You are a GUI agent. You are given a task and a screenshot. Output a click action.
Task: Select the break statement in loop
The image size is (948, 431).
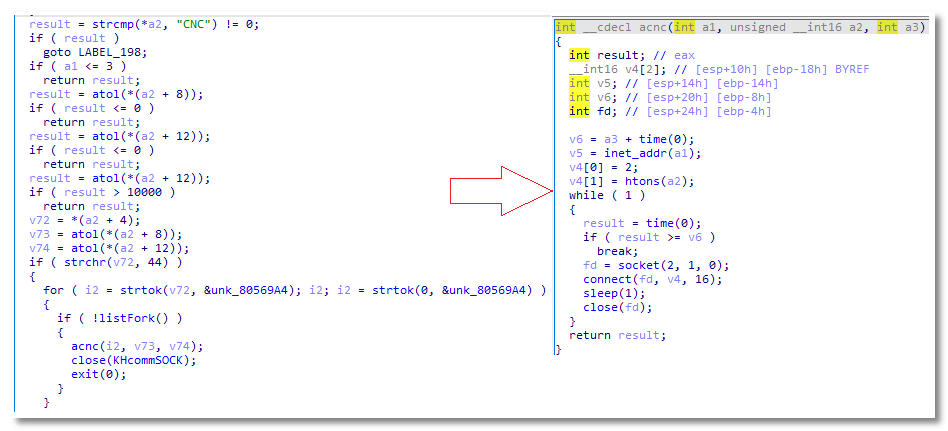[x=616, y=251]
